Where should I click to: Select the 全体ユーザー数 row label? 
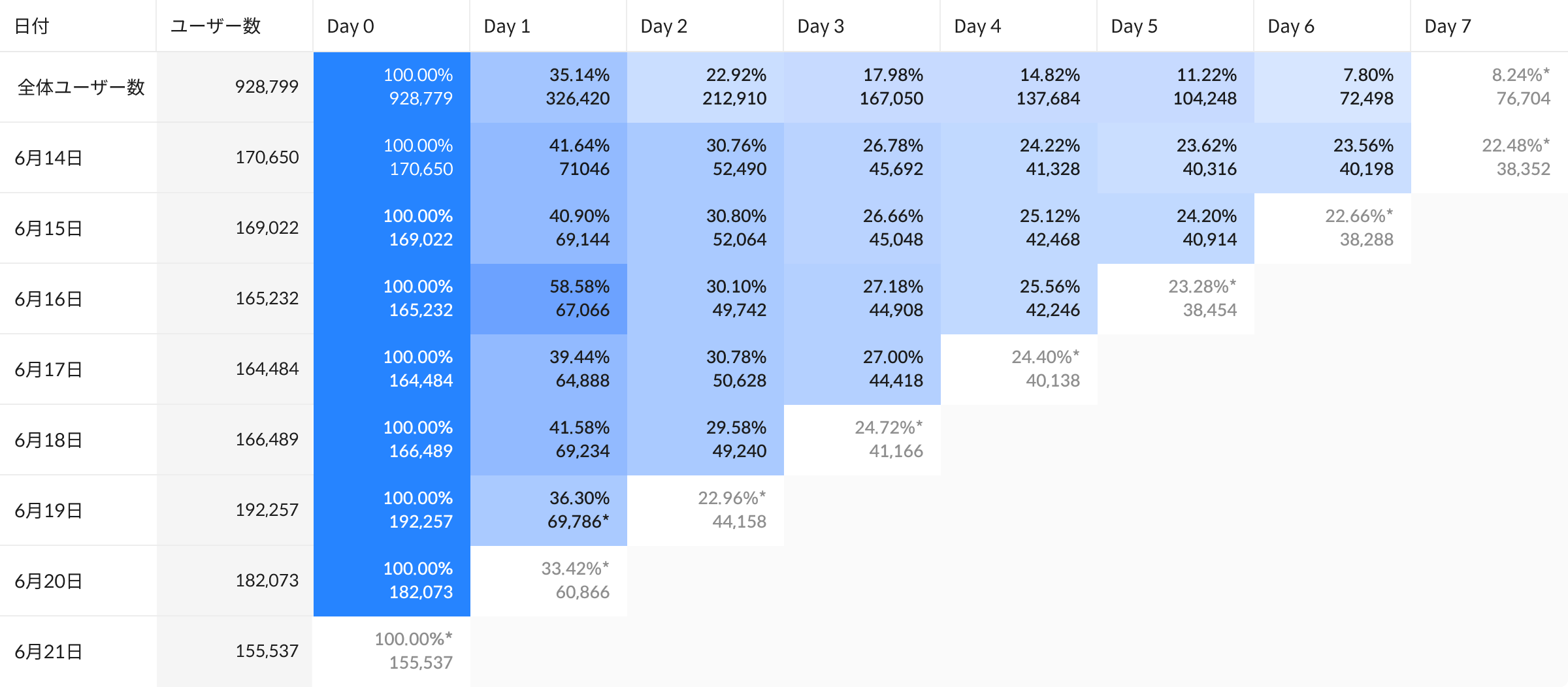[81, 87]
